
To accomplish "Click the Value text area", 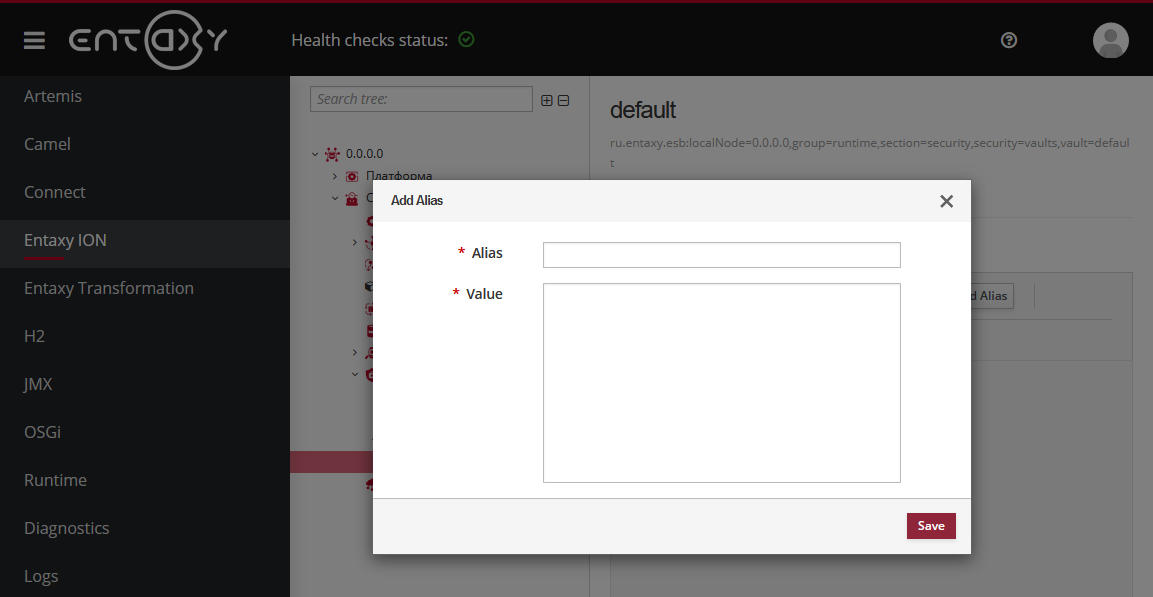I will click(721, 382).
